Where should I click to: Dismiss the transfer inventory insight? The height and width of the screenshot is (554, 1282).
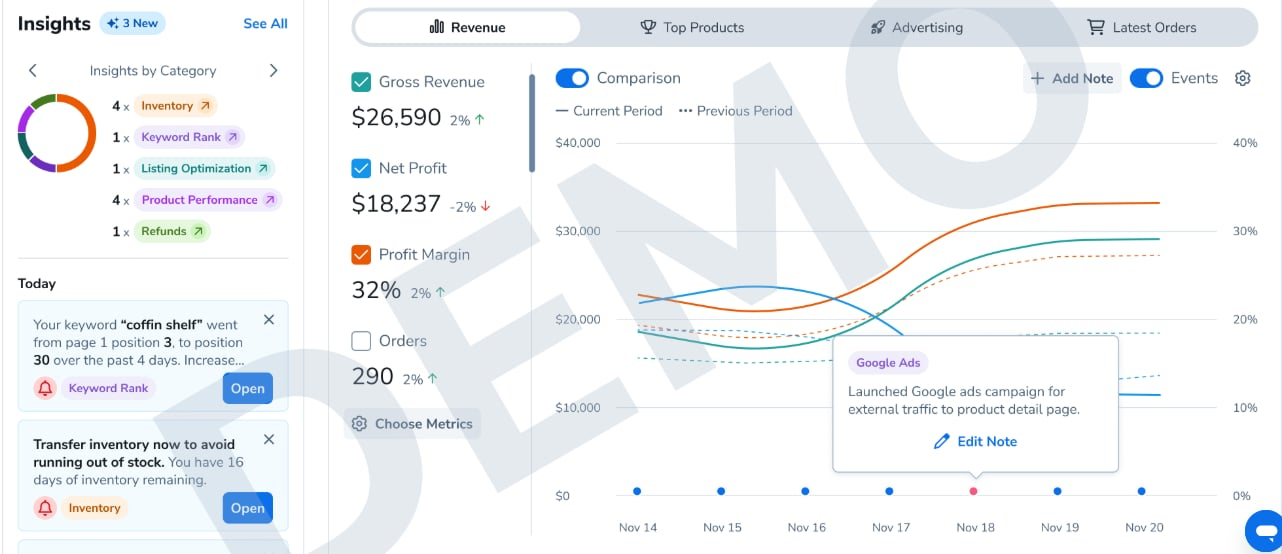click(x=269, y=439)
